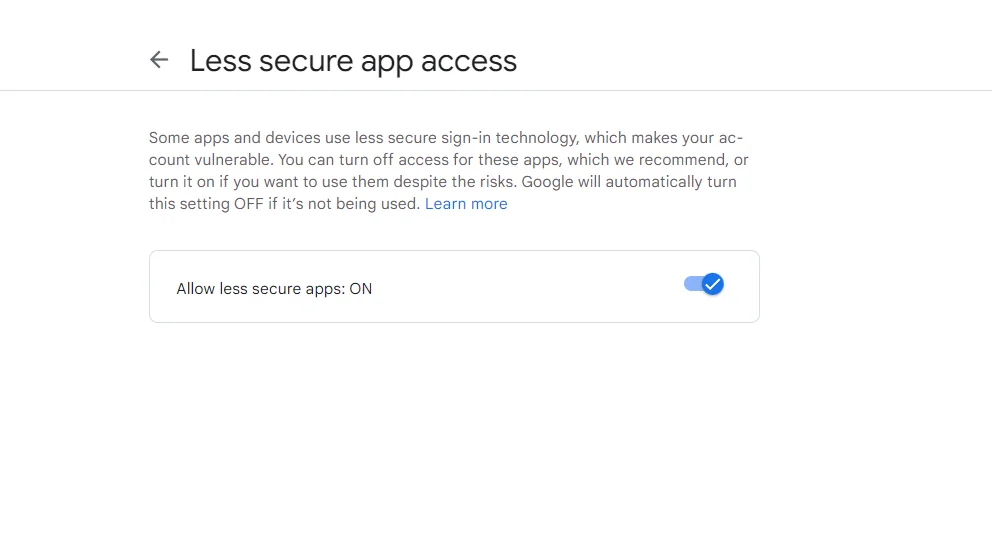Image resolution: width=992 pixels, height=534 pixels.
Task: Click the "Allow less secure apps: ON" label
Action: [274, 289]
